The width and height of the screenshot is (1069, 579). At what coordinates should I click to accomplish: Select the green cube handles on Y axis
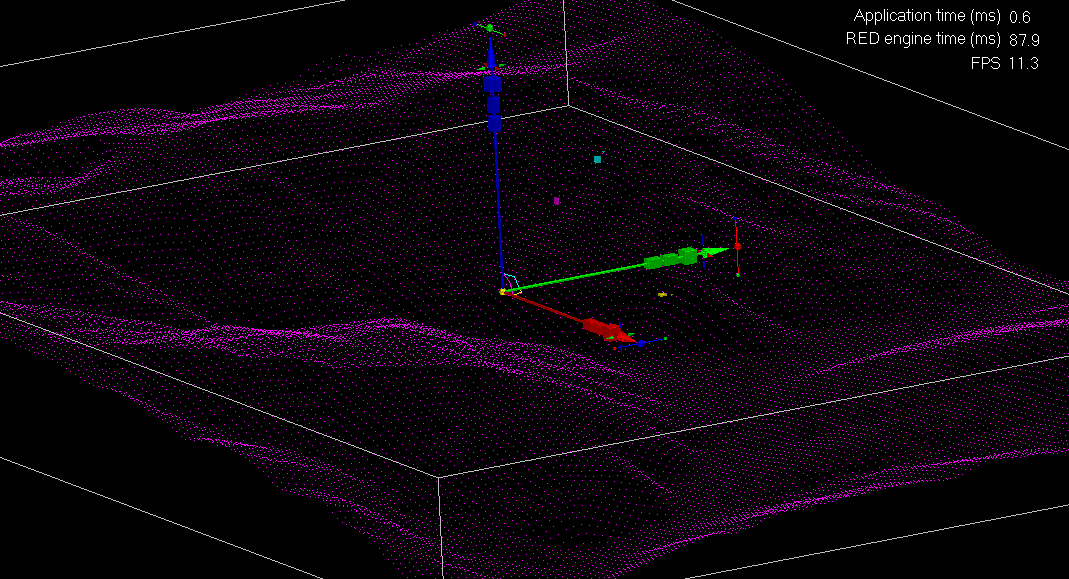tap(671, 260)
